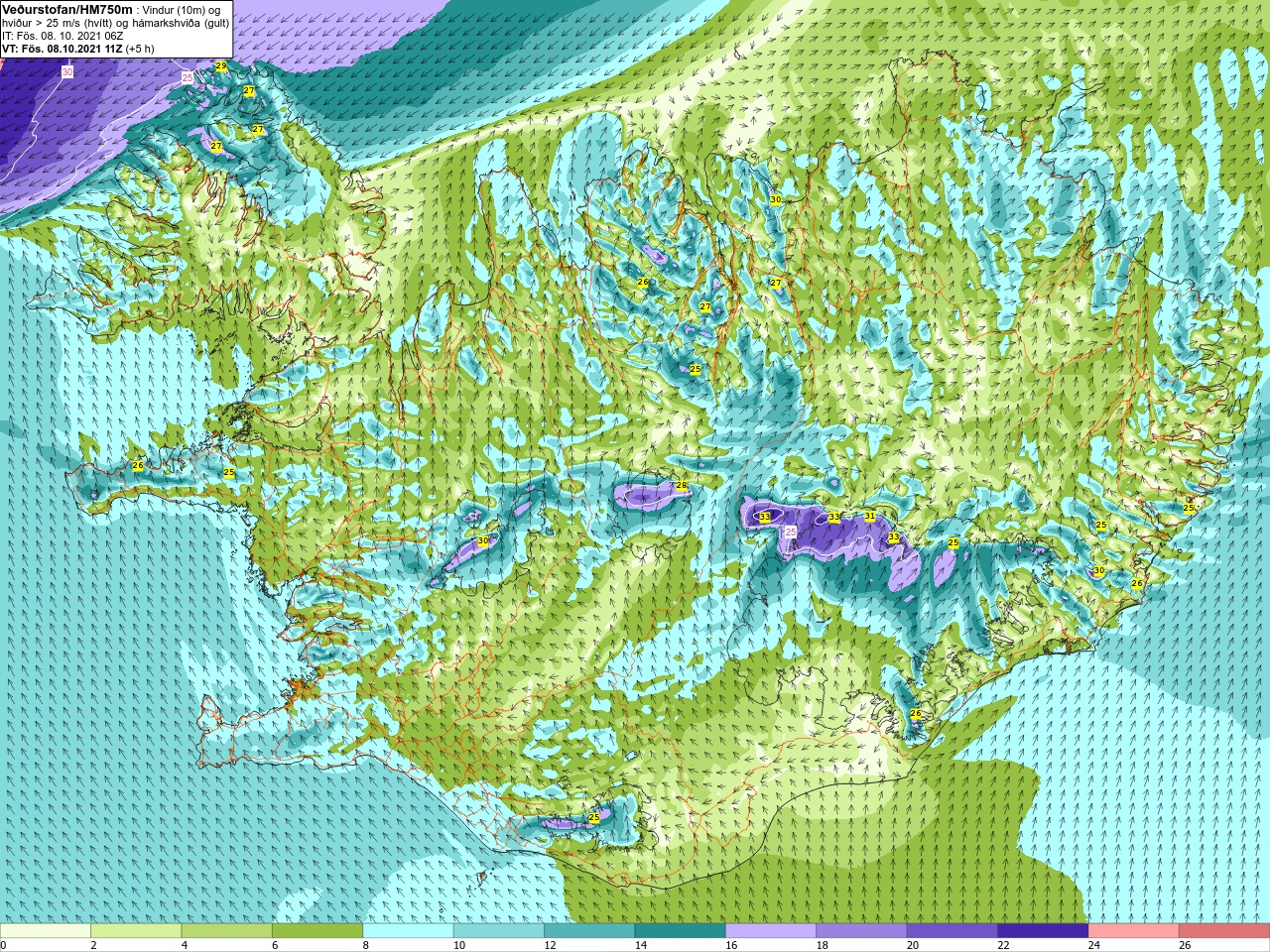Click the Veðurstofan/HM750m title text

[x=66, y=9]
